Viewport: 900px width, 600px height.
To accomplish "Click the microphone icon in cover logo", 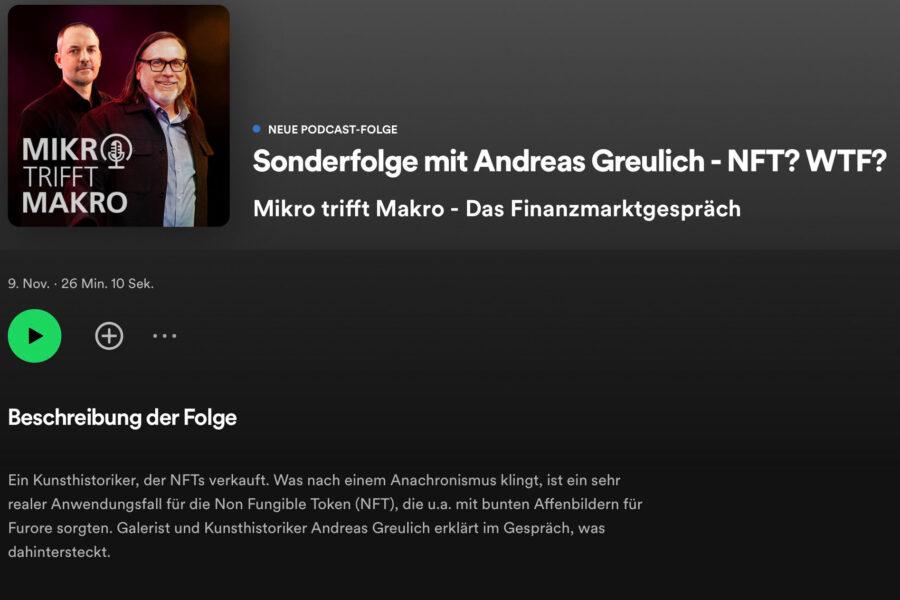I will pos(117,151).
